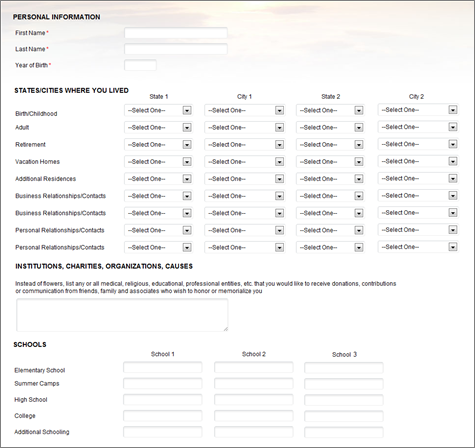Image resolution: width=475 pixels, height=448 pixels.
Task: Open Additional Residences City 2 dropdown
Action: (x=418, y=178)
